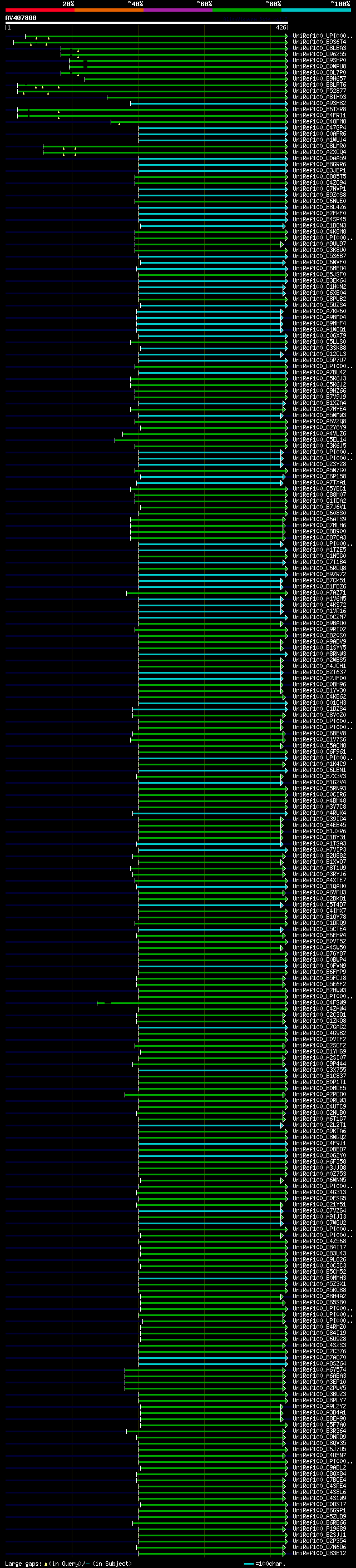Select hit label UniRef100_P19689

319,1529
